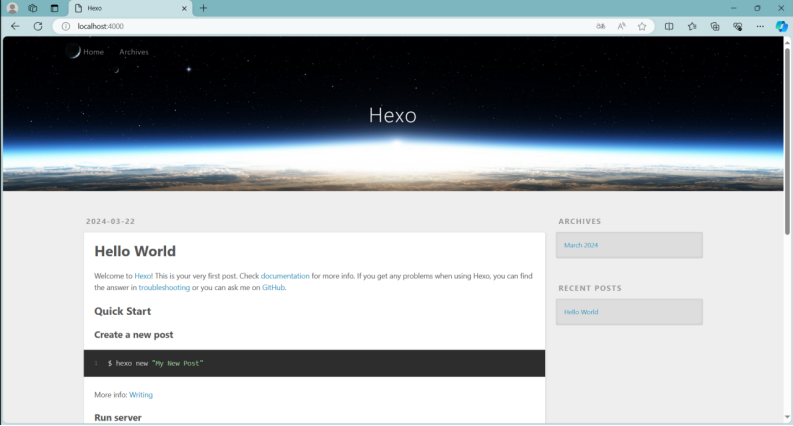Open the Copilot sidebar icon
The height and width of the screenshot is (426, 793).
[x=781, y=26]
